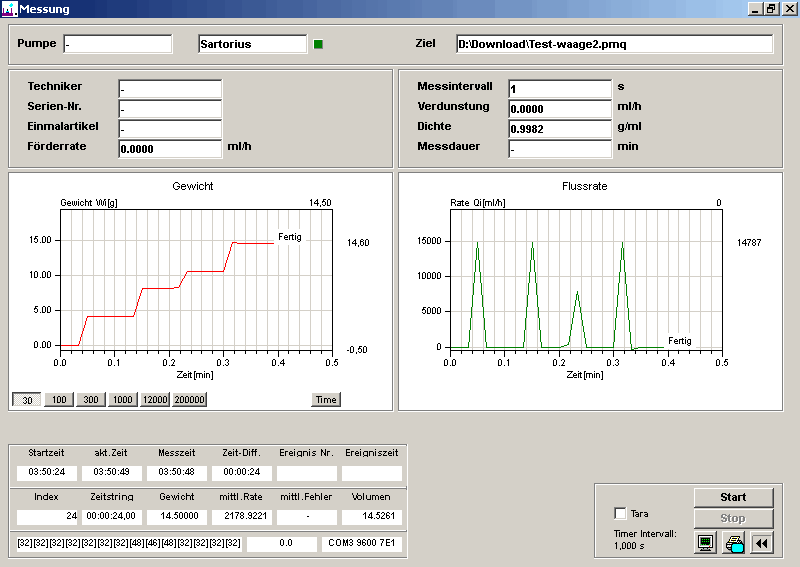Viewport: 800px width, 567px height.
Task: Click the Dichte input field
Action: click(x=560, y=129)
